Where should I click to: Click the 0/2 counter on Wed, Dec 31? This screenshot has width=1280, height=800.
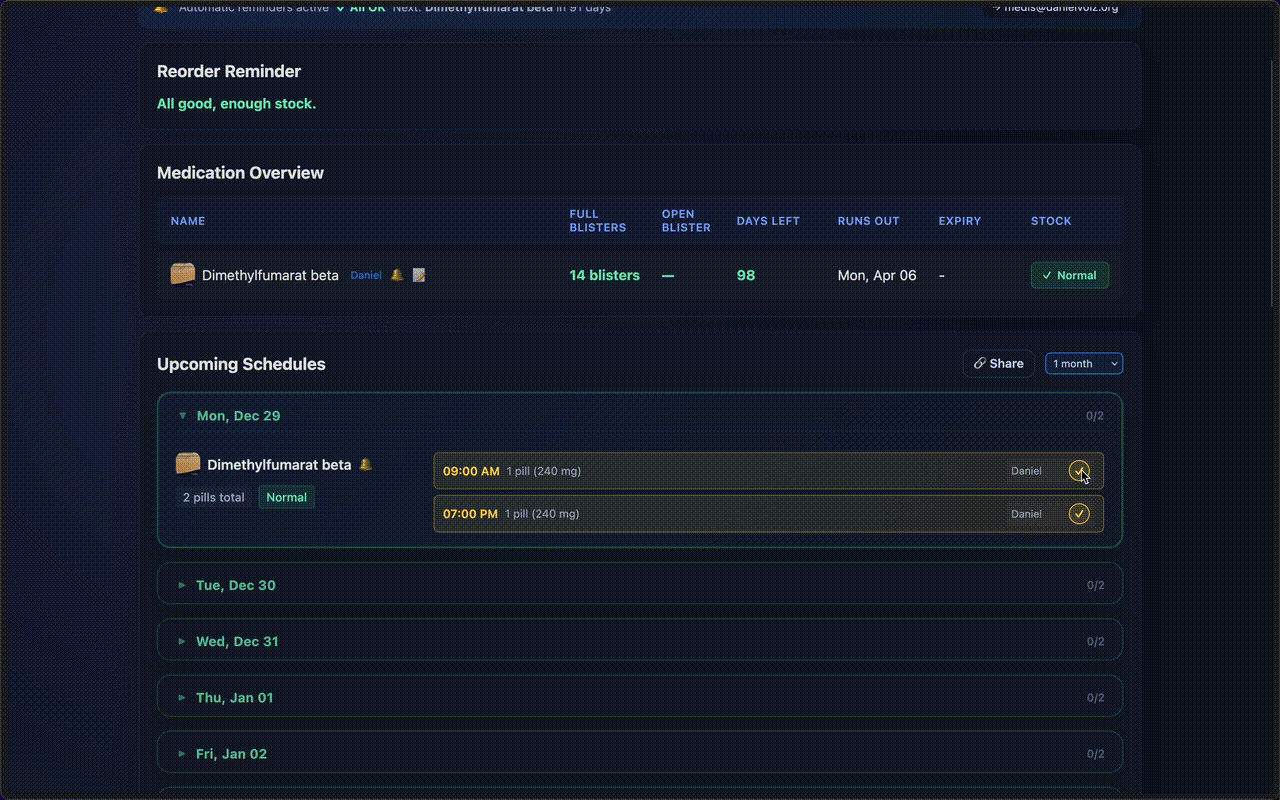click(x=1096, y=641)
